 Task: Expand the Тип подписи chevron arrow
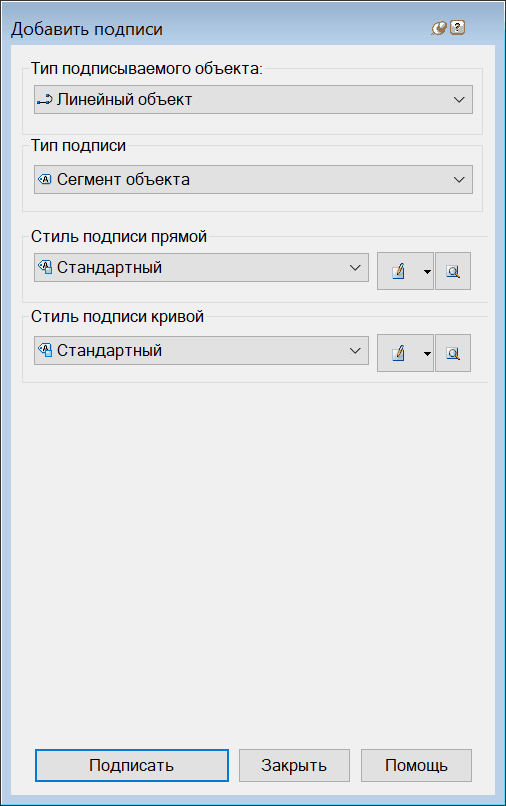(459, 179)
